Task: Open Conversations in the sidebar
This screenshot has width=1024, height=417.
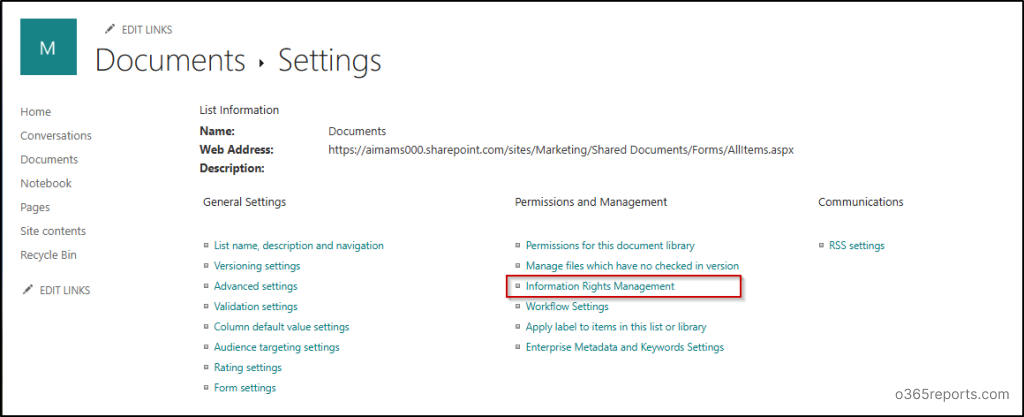Action: 56,136
